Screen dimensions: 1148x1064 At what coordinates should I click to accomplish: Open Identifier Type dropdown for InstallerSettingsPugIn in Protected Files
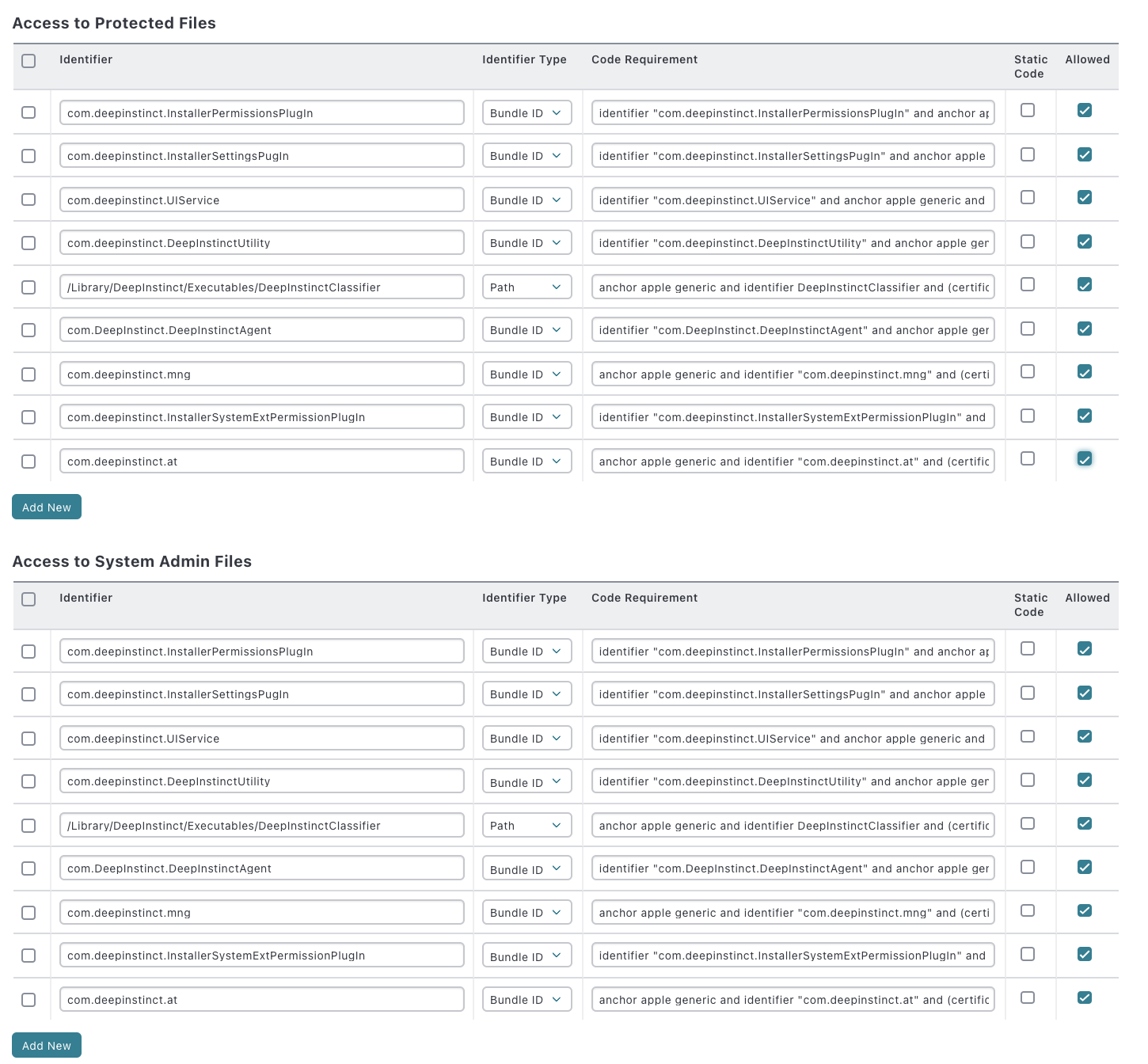(x=526, y=155)
